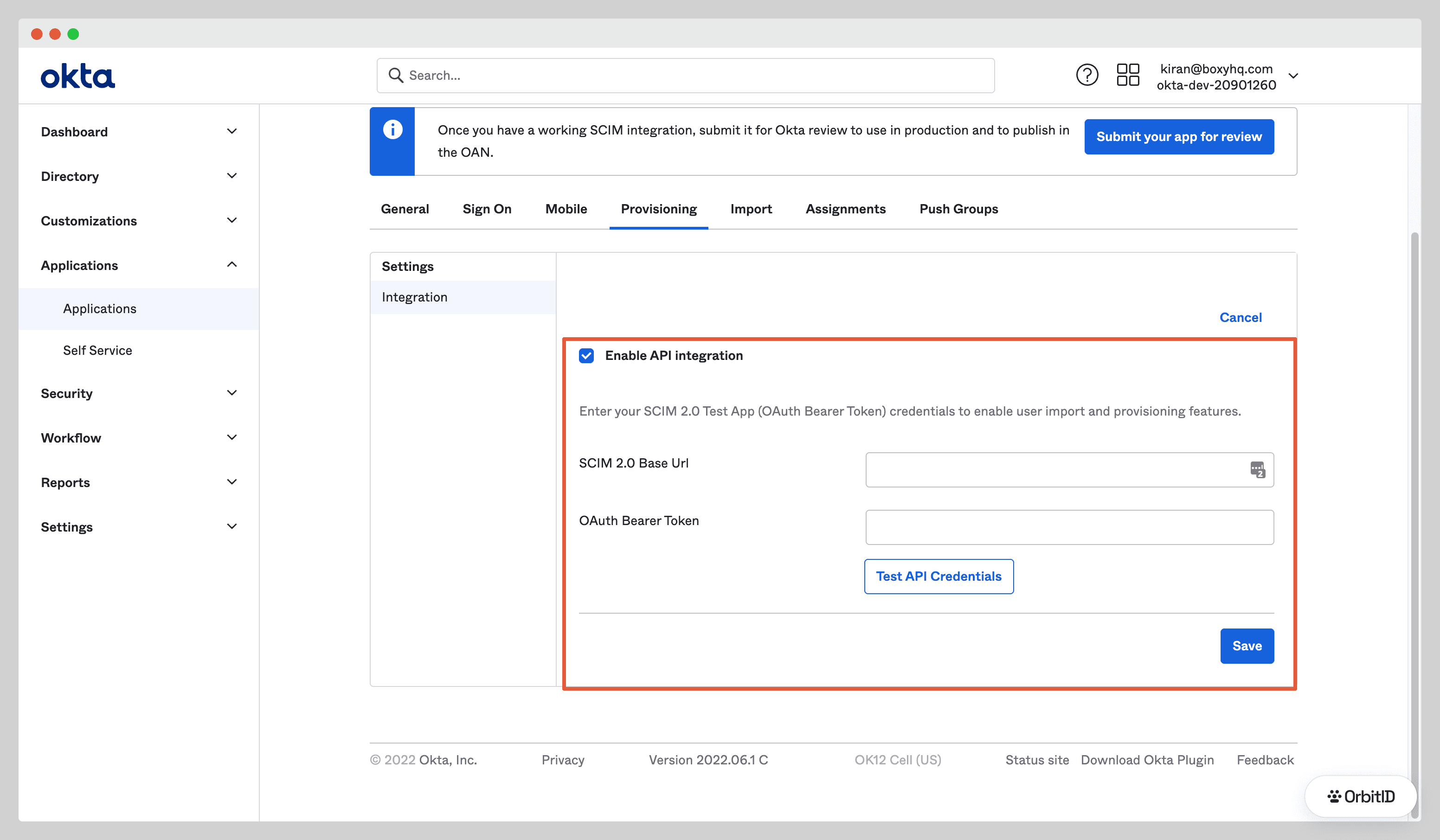Expand the Workflow menu
Viewport: 1440px width, 840px height.
(x=139, y=438)
